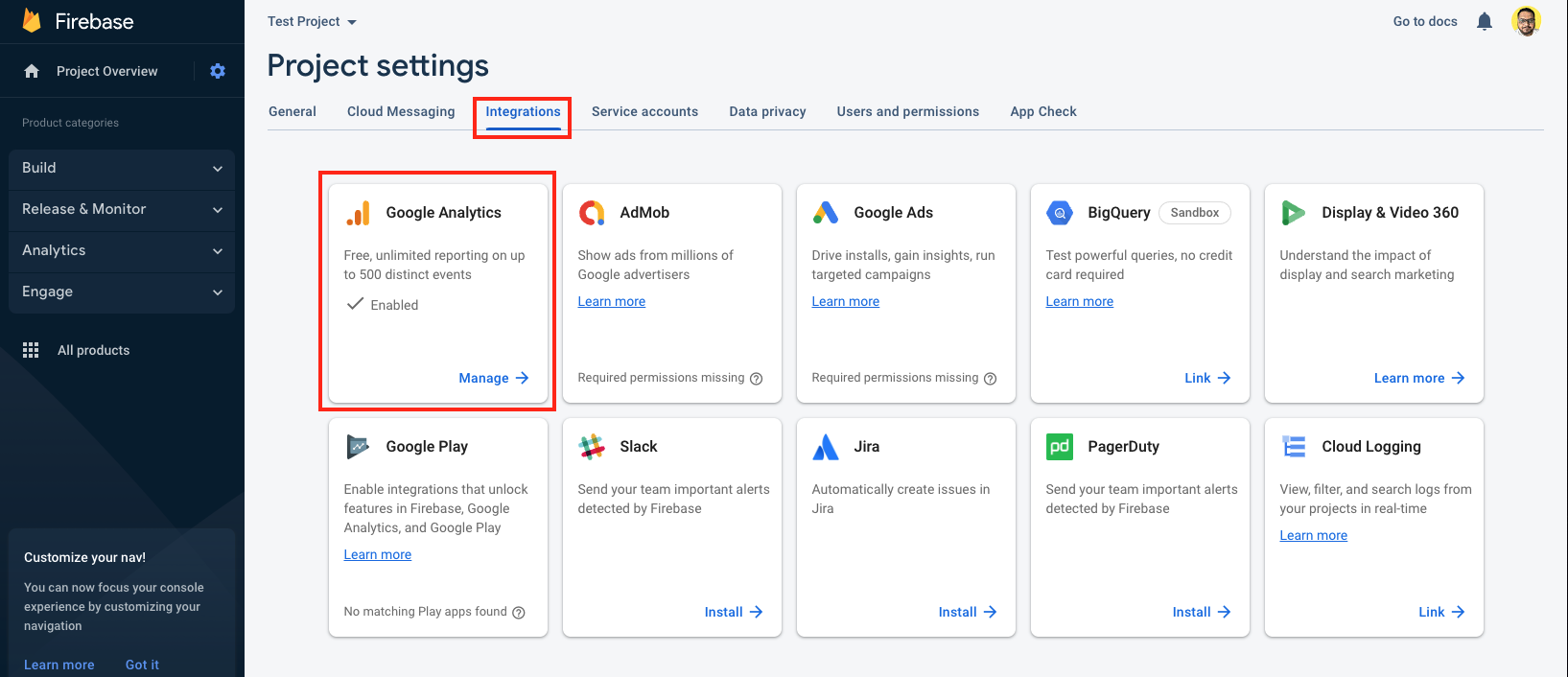Open the Service accounts tab
1568x677 pixels.
pyautogui.click(x=644, y=111)
